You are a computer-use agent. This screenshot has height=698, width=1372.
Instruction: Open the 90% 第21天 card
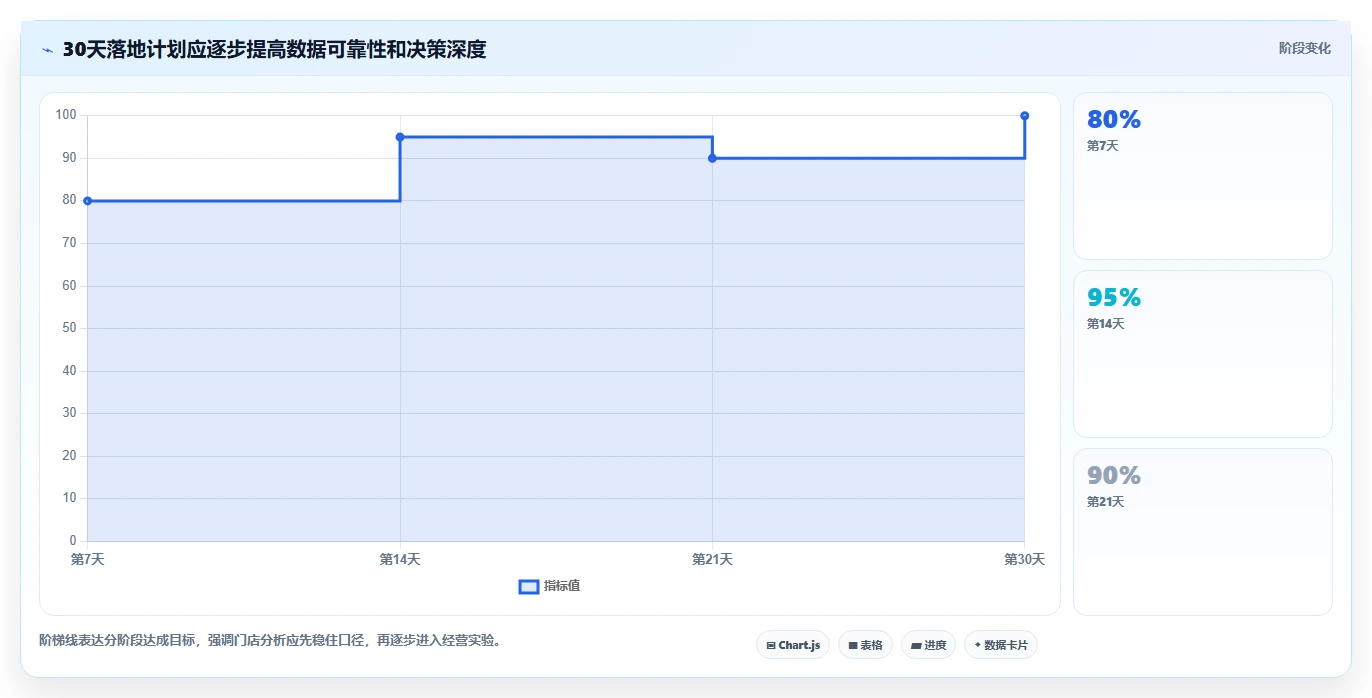click(1203, 532)
